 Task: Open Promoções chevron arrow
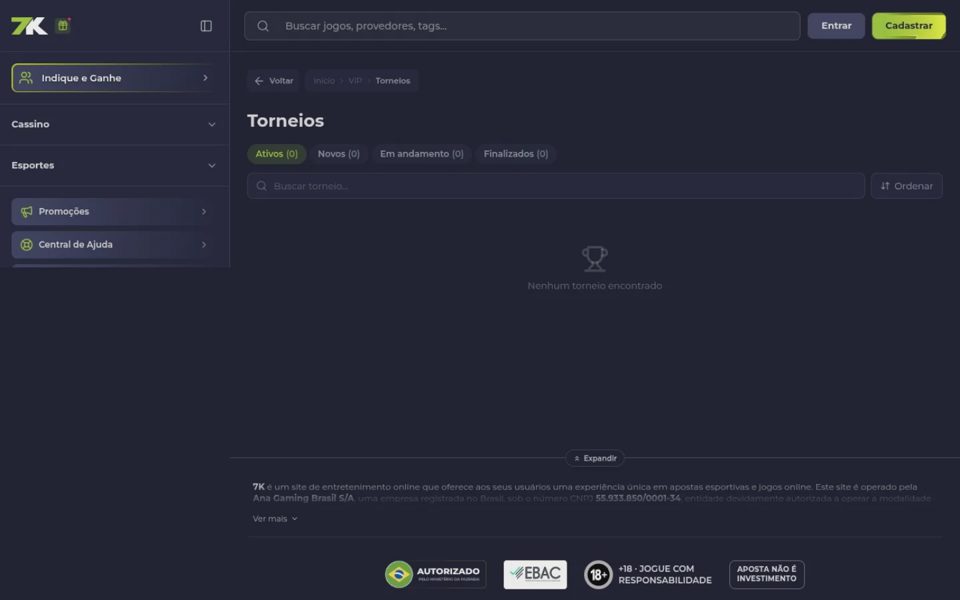[204, 211]
